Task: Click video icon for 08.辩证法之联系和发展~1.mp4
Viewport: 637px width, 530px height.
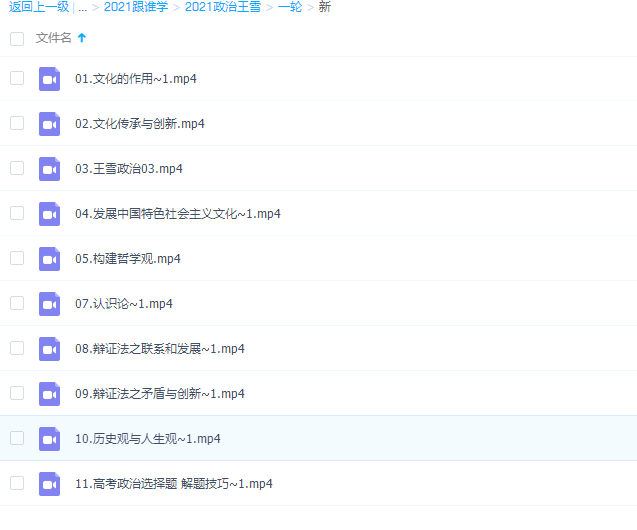Action: coord(49,349)
